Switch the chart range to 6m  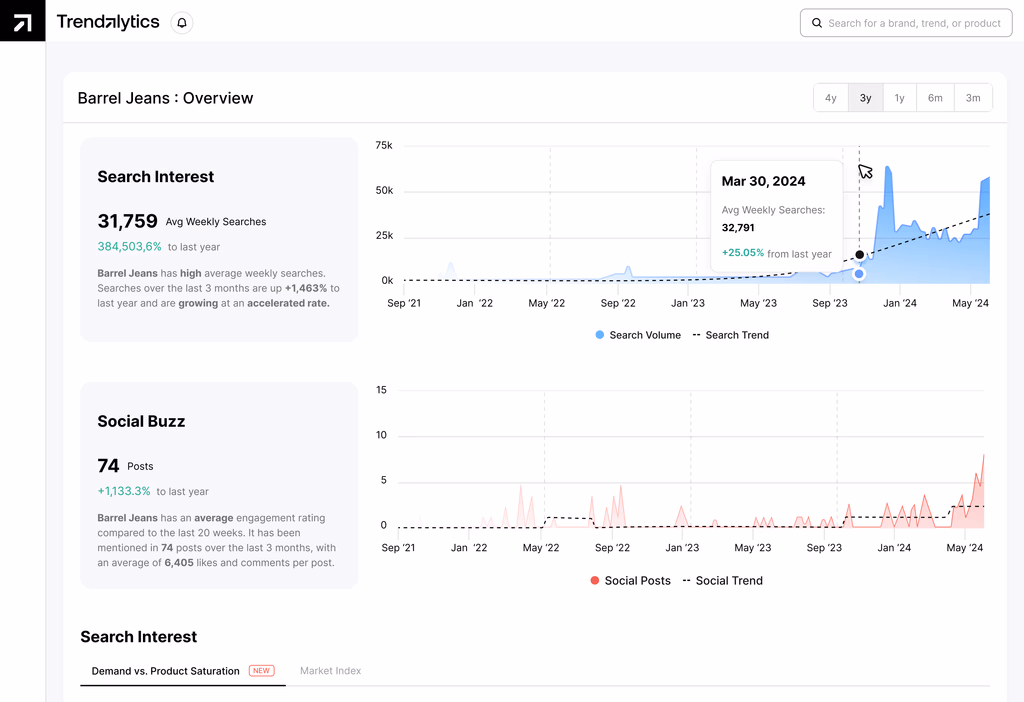935,98
